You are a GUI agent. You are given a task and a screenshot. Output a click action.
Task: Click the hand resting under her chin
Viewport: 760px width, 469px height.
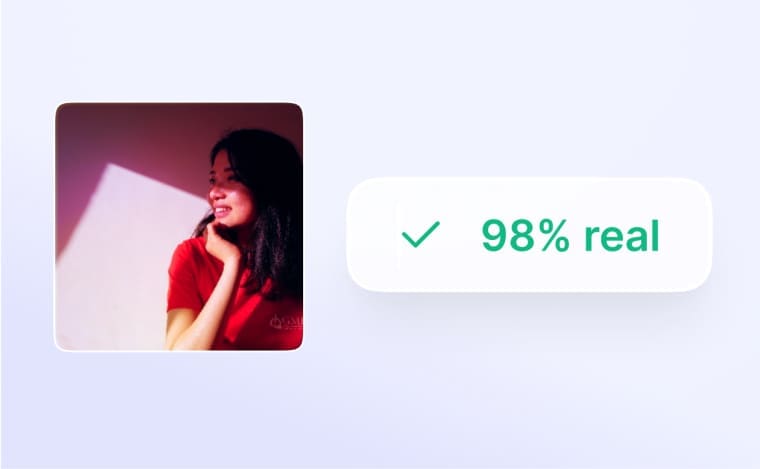click(222, 242)
